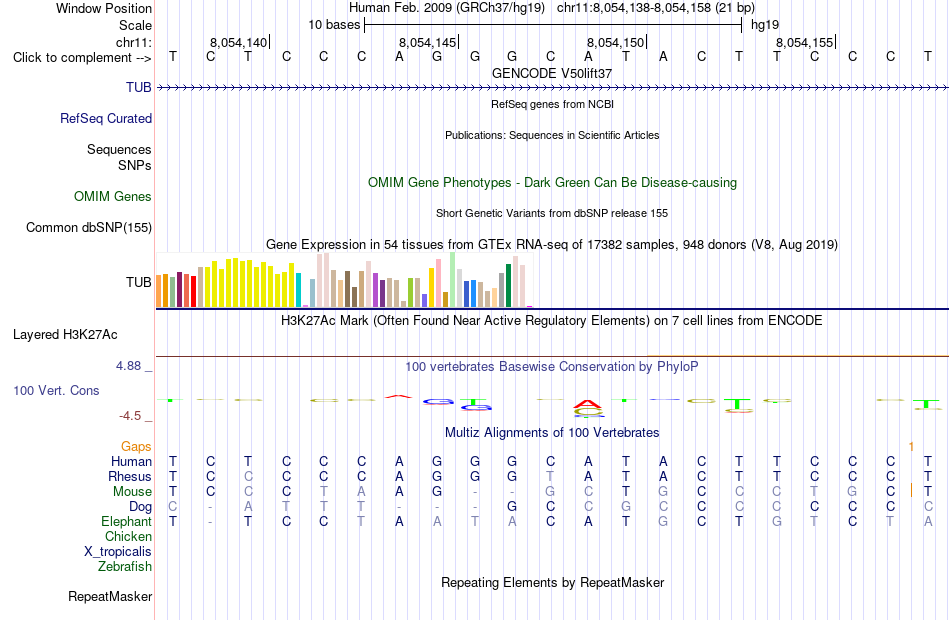This screenshot has height=620, width=950.
Task: Click the Sequences track label
Action: pyautogui.click(x=119, y=149)
